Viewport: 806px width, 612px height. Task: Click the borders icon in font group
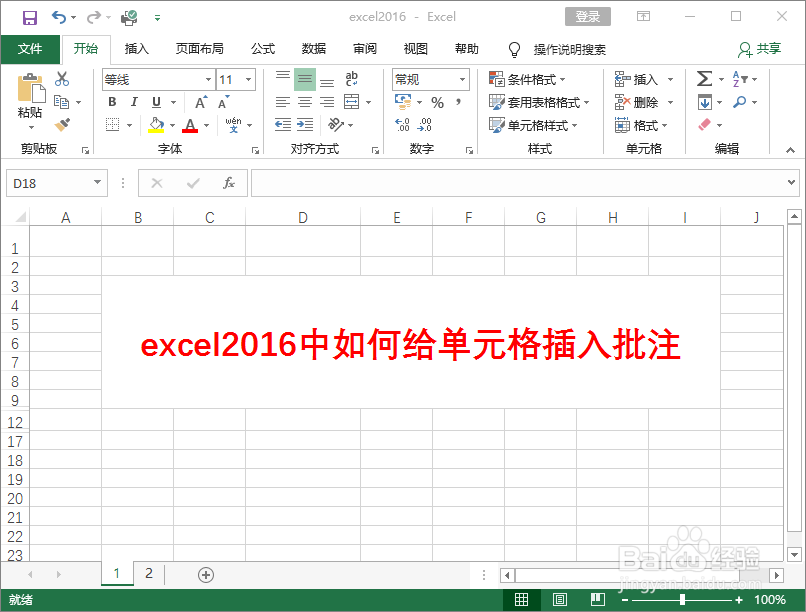point(113,124)
